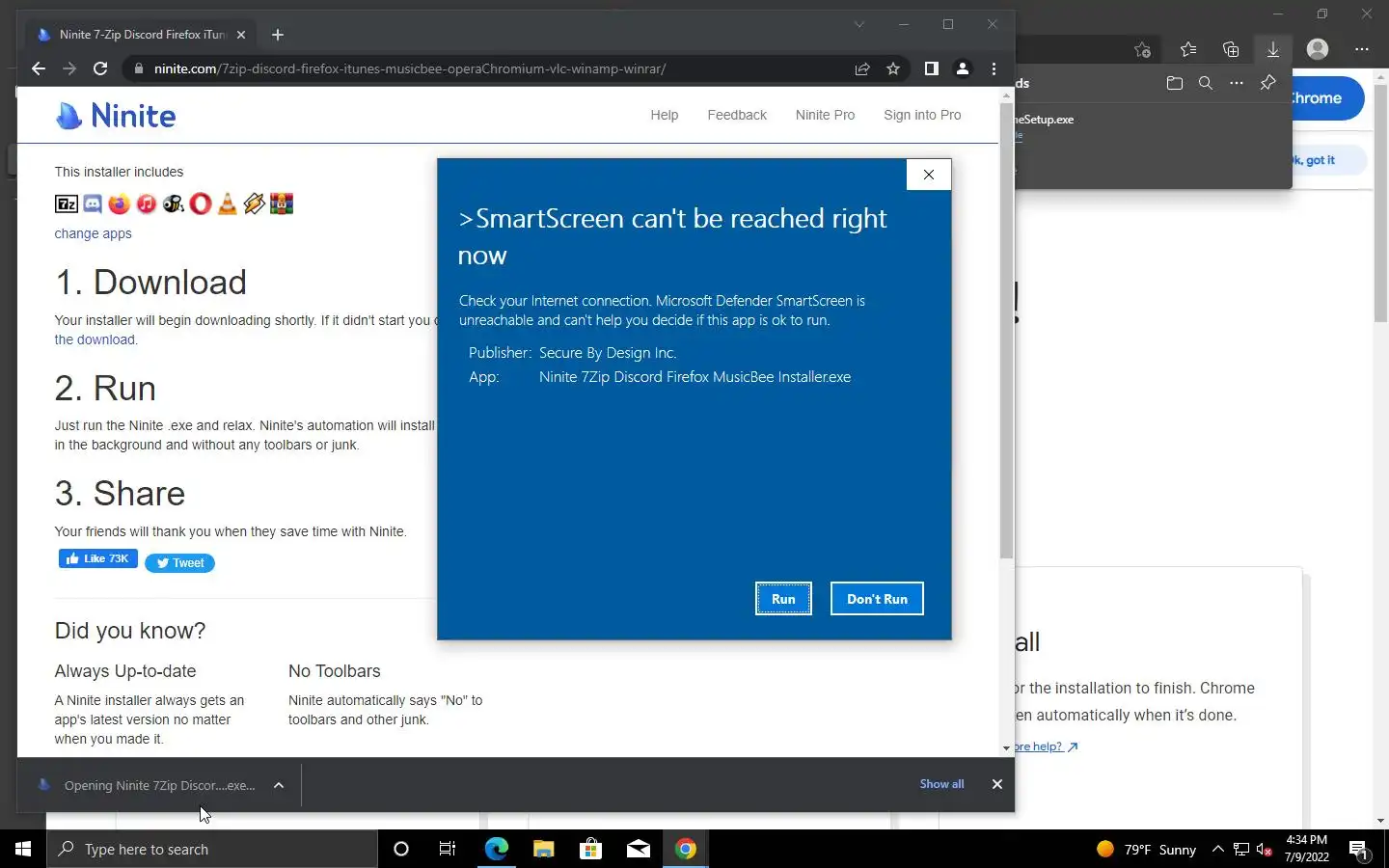
Task: Close the Chrome downloads bar
Action: coord(997,784)
